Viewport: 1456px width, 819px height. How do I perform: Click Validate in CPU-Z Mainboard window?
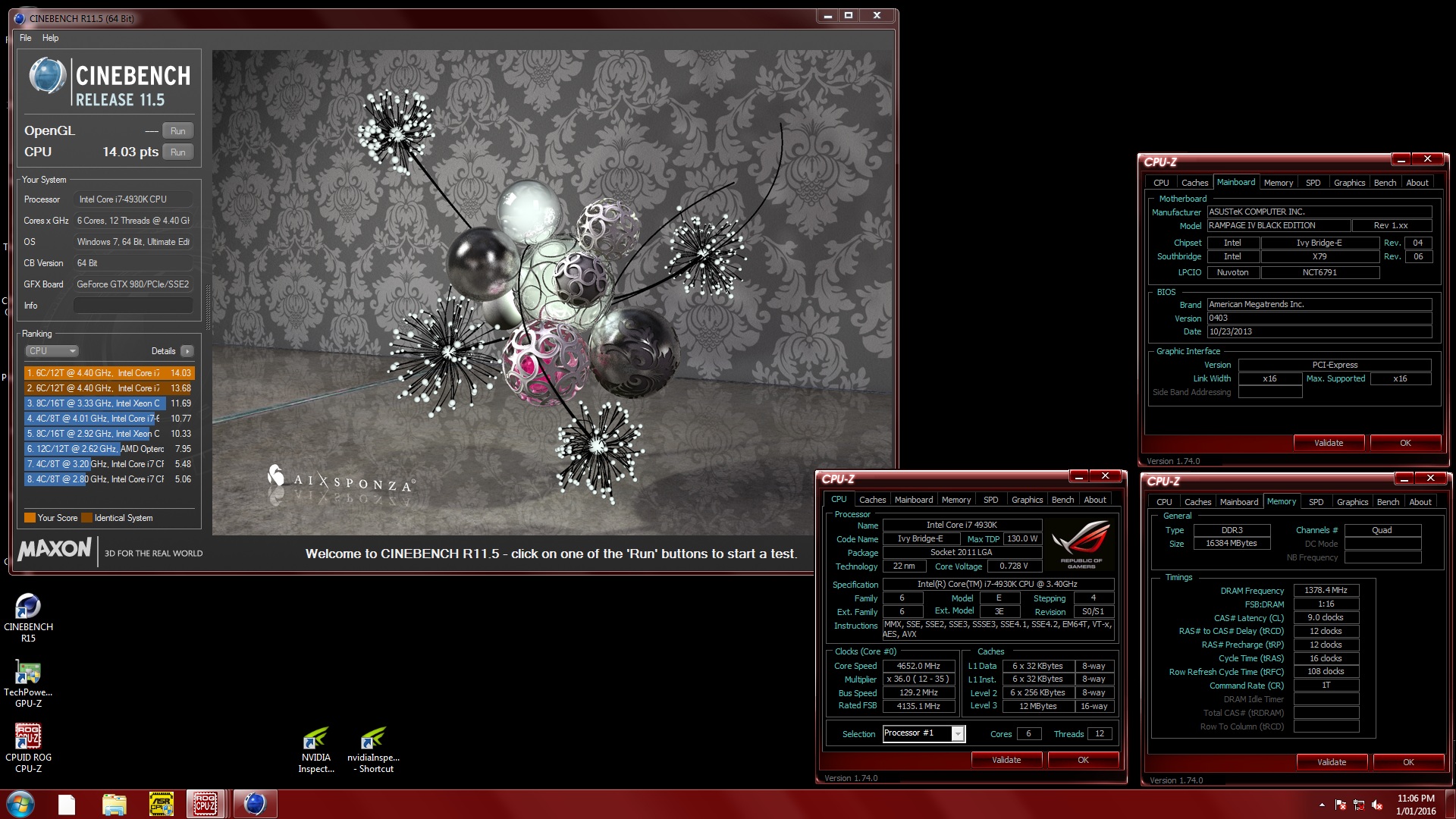1329,443
